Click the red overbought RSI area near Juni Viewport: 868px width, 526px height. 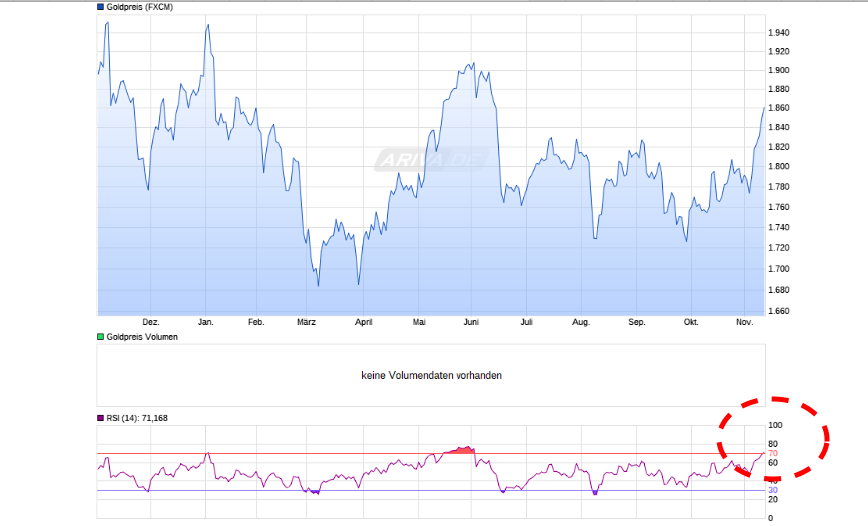[x=462, y=451]
